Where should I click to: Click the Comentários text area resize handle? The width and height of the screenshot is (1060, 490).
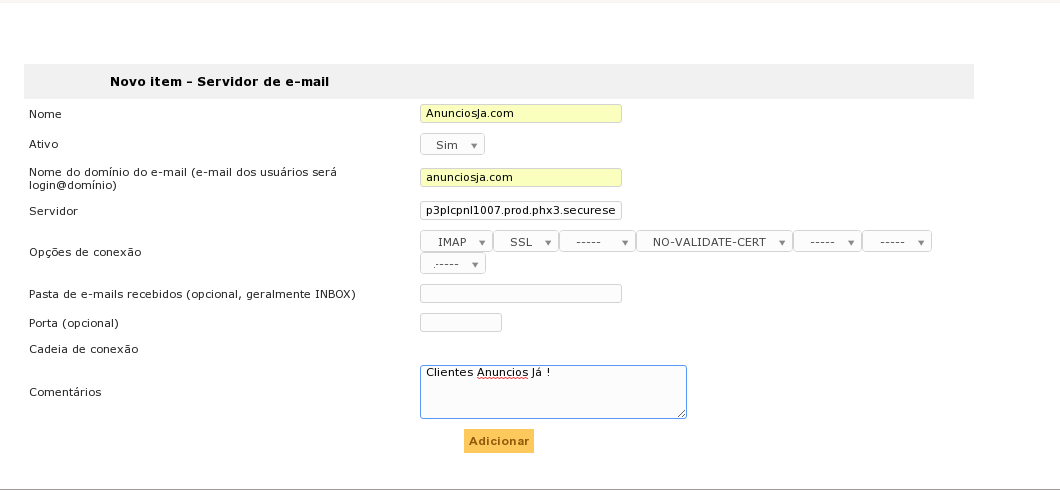pyautogui.click(x=682, y=413)
